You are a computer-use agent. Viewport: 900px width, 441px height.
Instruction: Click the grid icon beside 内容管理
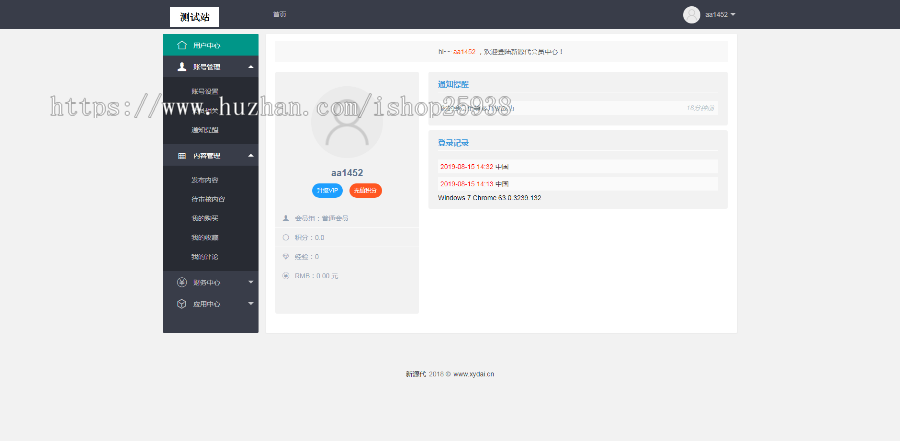[182, 156]
